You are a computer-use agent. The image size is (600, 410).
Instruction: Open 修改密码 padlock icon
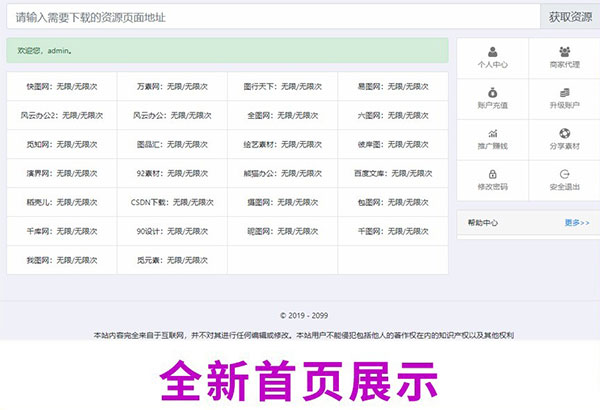492,174
